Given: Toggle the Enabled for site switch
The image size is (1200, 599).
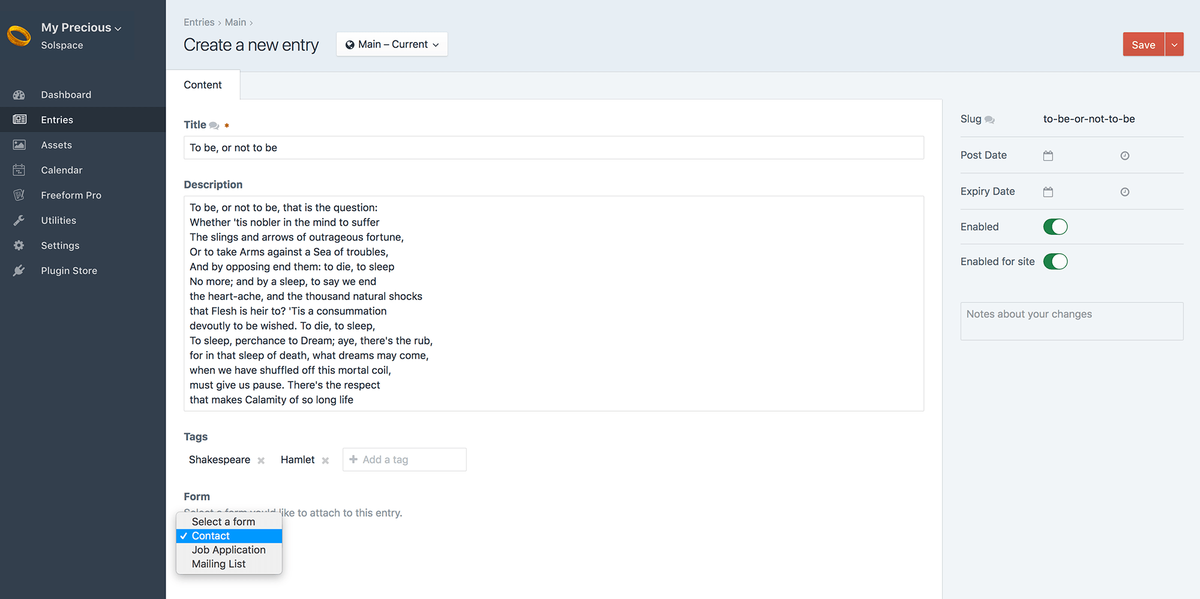Looking at the screenshot, I should 1055,262.
